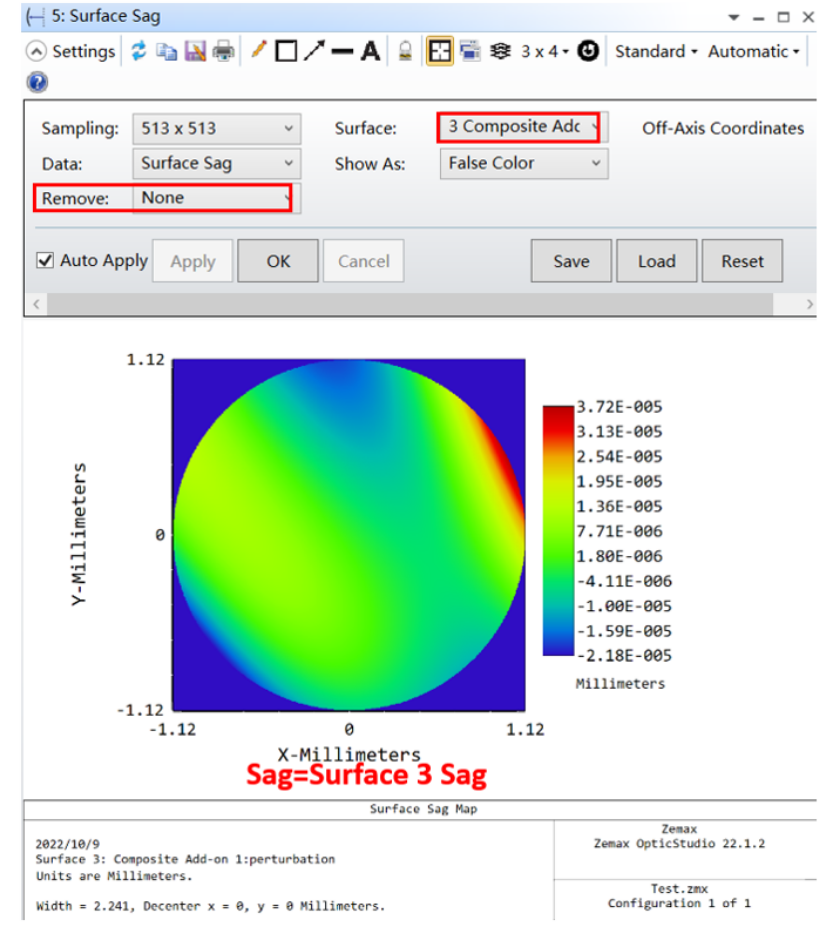This screenshot has width=830, height=930.
Task: Click the blue help question icon
Action: click(37, 82)
